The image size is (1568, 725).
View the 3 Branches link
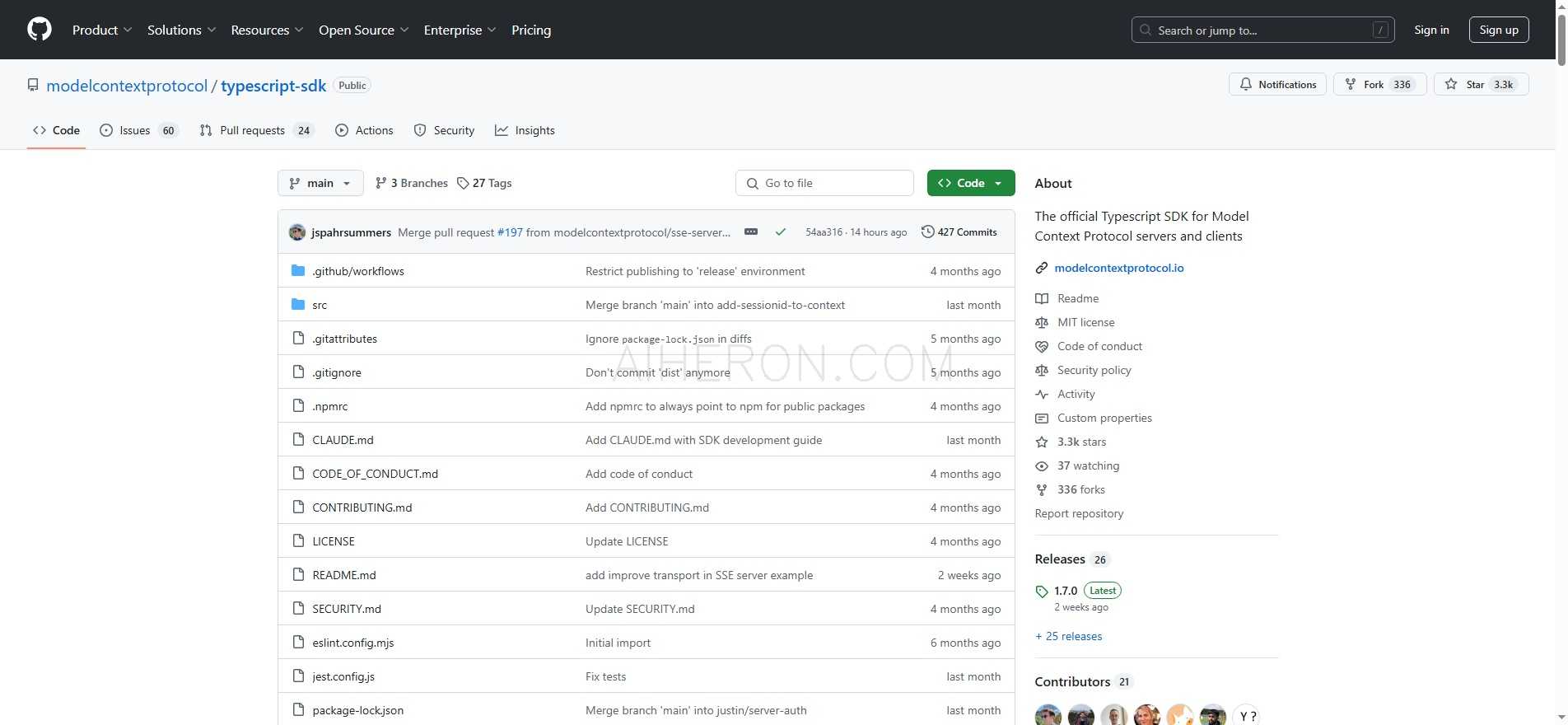coord(411,183)
